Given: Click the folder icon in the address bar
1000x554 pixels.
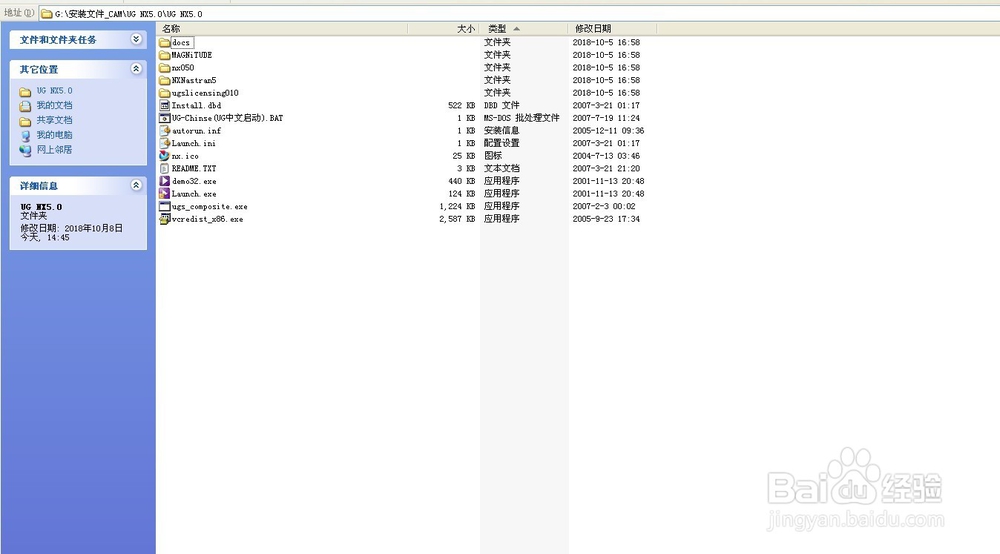Looking at the screenshot, I should (x=47, y=13).
